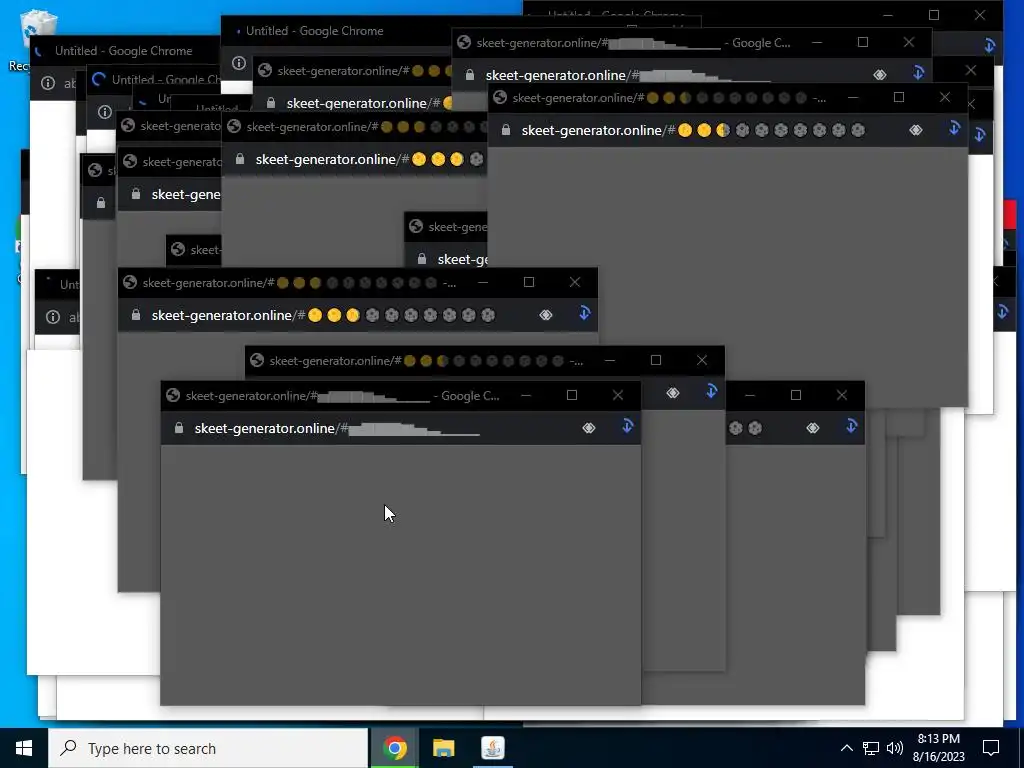The width and height of the screenshot is (1024, 768).
Task: Click lock icon beside URL with half-gold third coin
Action: (x=505, y=131)
